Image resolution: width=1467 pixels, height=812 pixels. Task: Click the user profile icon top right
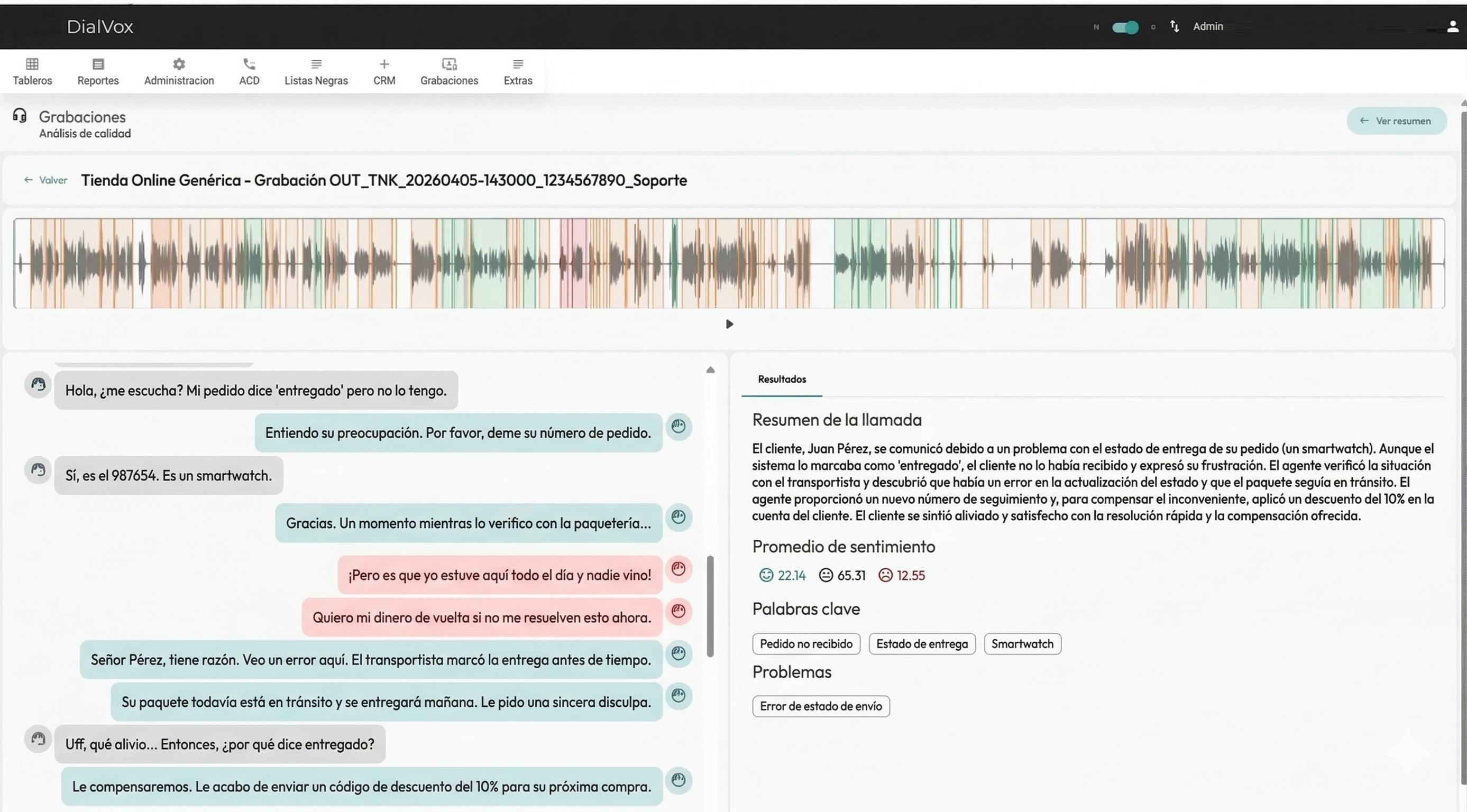[1452, 25]
